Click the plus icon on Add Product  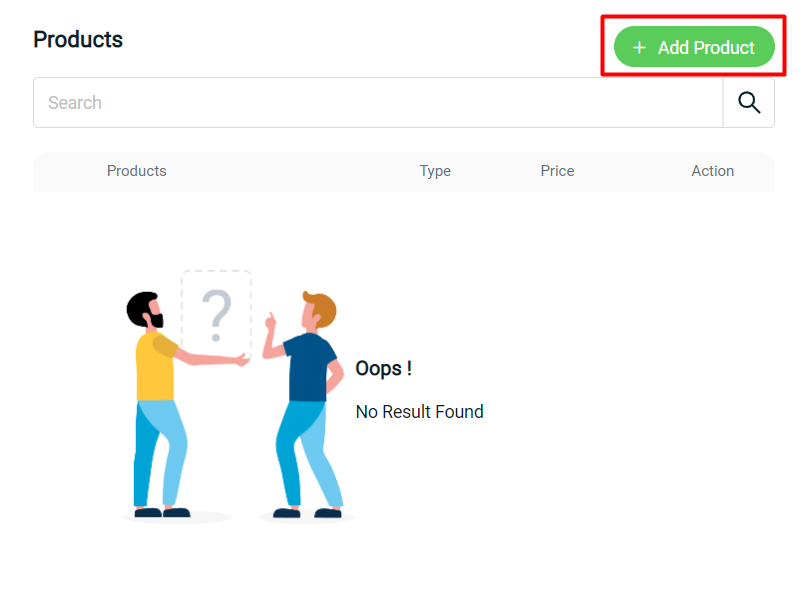[640, 47]
